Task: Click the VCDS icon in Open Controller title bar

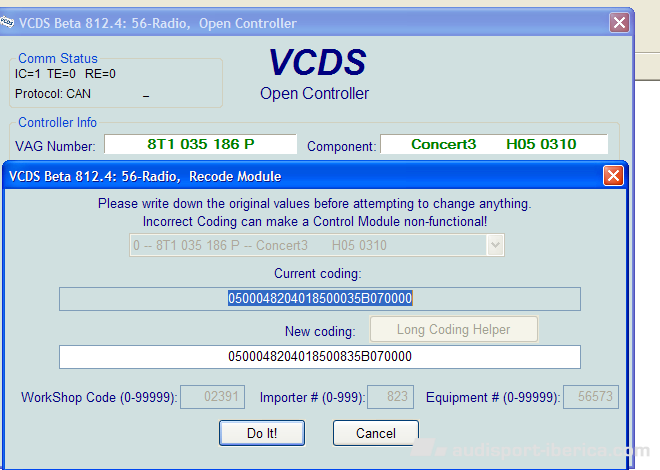Action: click(x=7, y=22)
